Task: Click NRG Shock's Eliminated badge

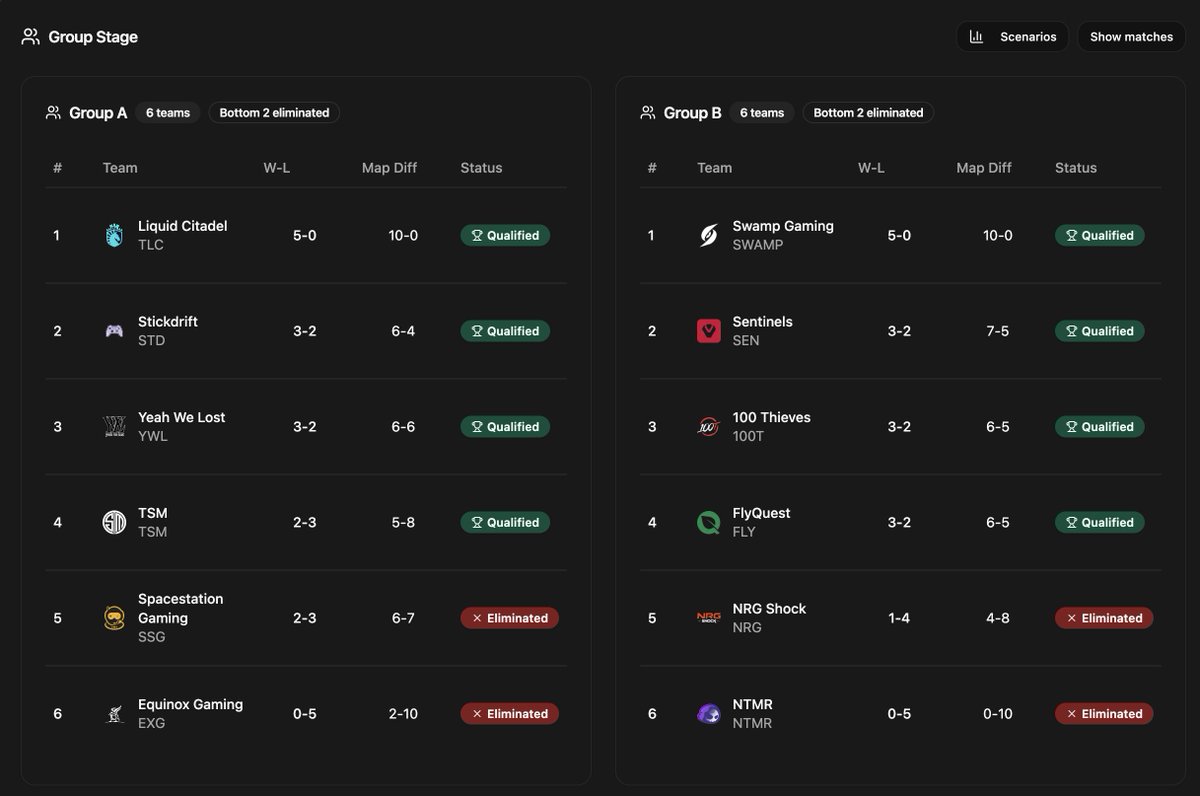Action: tap(1104, 618)
